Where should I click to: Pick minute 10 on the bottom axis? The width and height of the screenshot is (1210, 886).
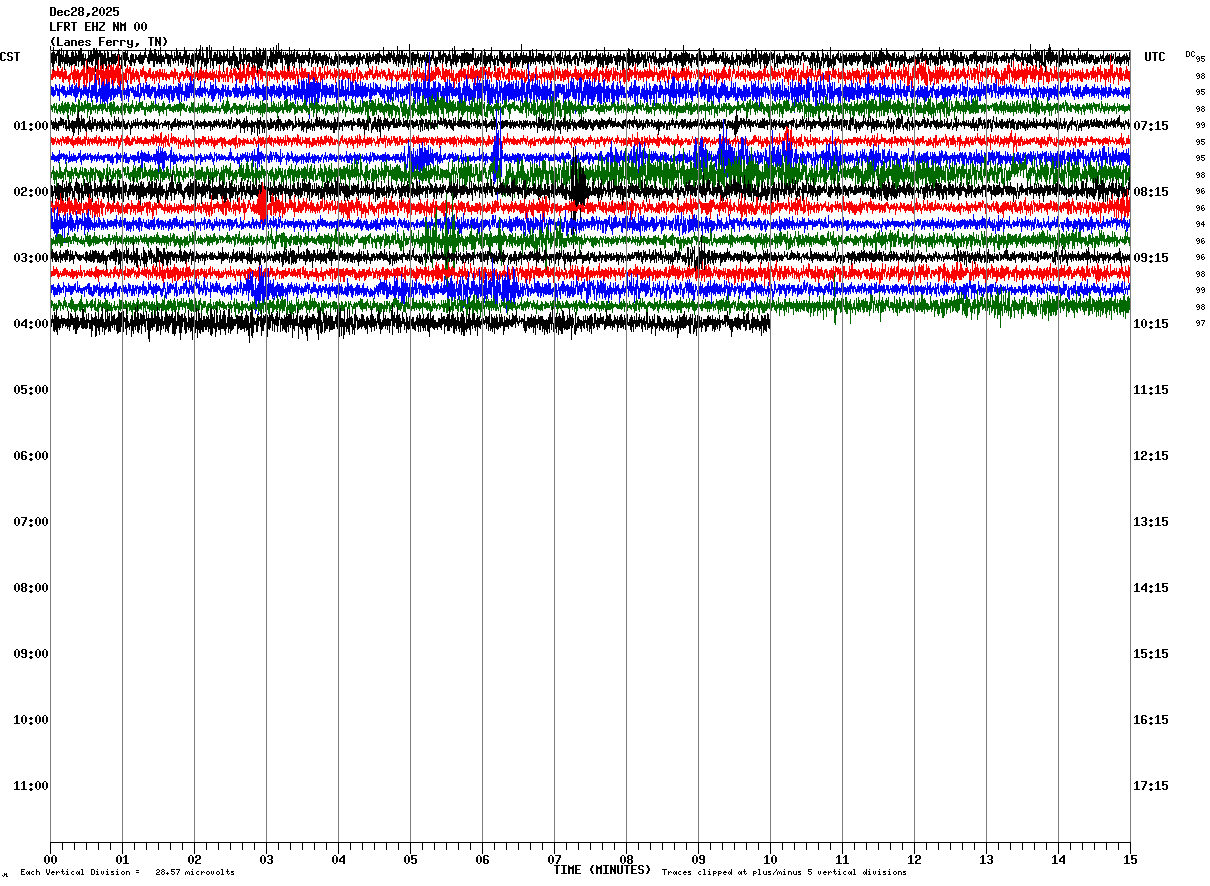(770, 859)
